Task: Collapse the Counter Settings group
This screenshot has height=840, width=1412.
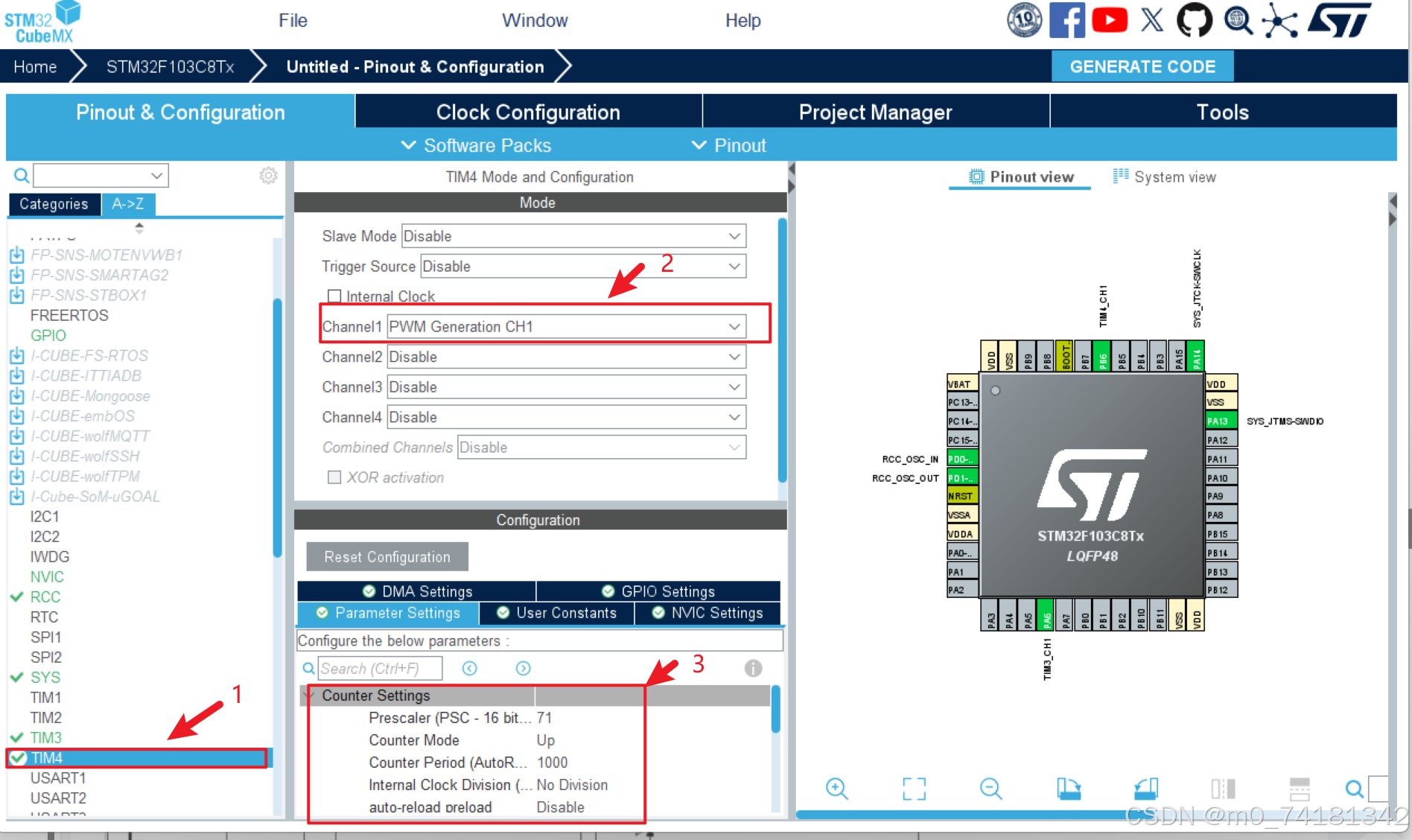Action: (308, 695)
